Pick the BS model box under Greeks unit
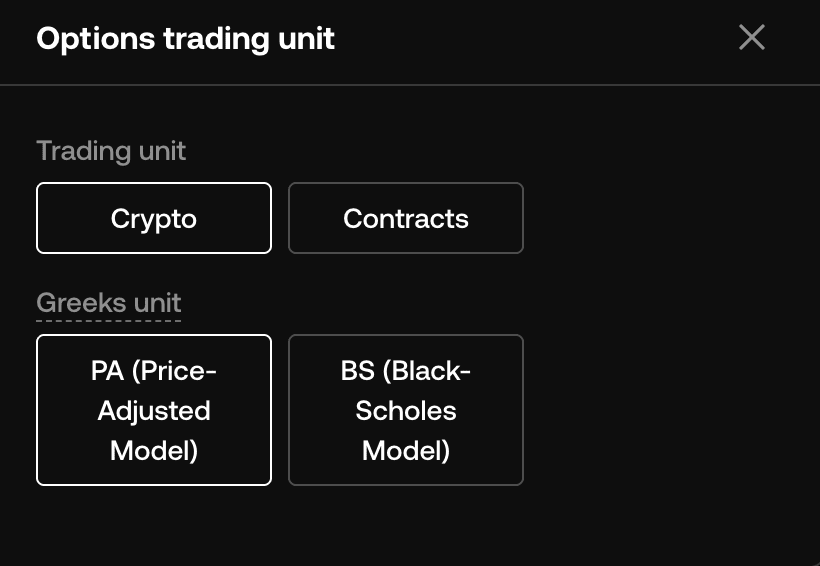The image size is (820, 566). tap(405, 410)
